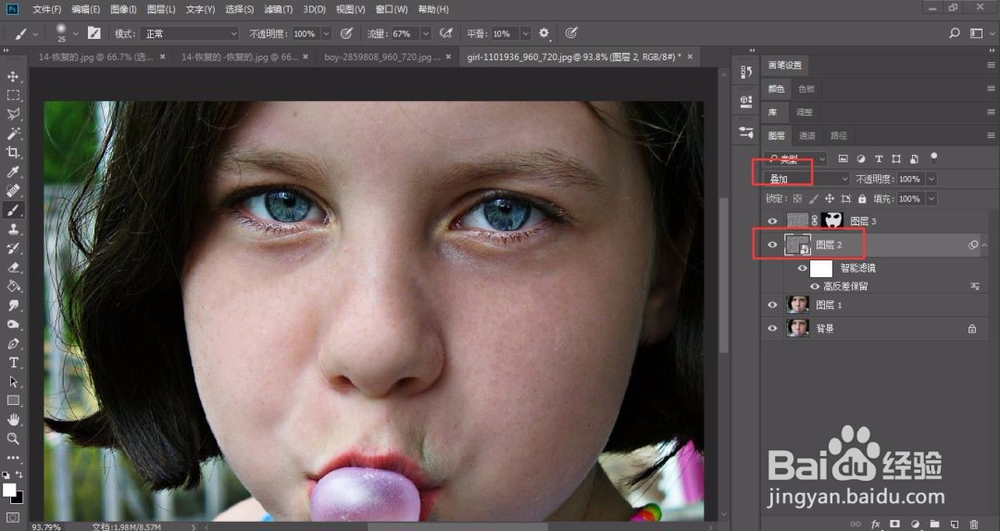1000x531 pixels.
Task: Select the Pen tool
Action: click(x=13, y=344)
